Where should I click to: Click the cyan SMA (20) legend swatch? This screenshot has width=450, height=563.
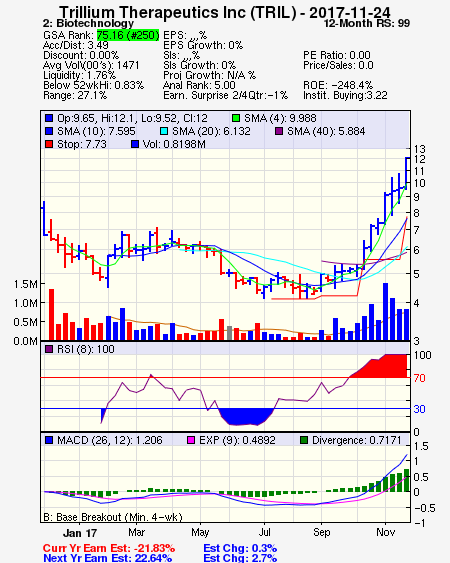[164, 131]
